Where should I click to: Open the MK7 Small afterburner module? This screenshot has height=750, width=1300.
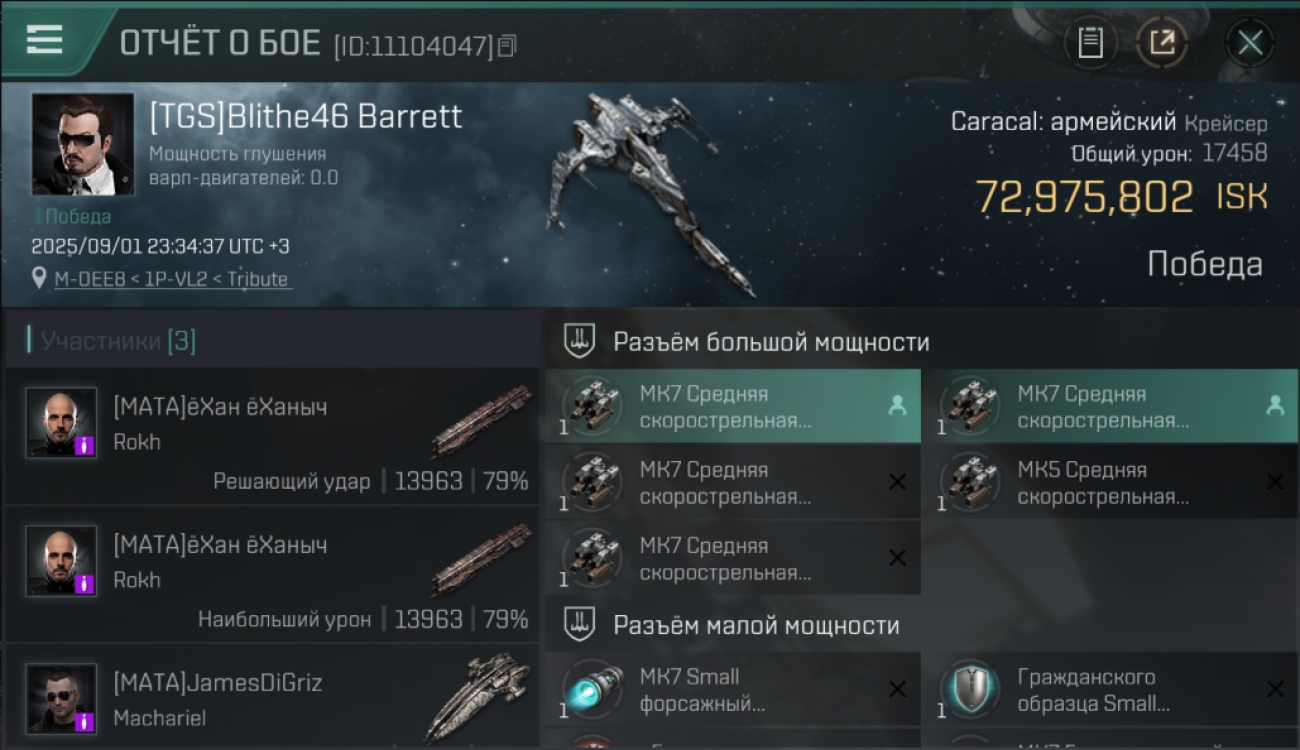(733, 689)
